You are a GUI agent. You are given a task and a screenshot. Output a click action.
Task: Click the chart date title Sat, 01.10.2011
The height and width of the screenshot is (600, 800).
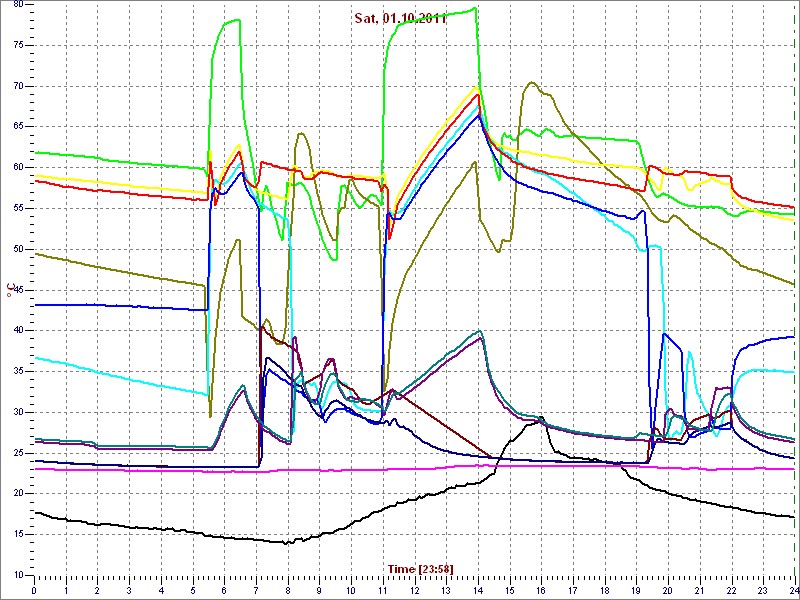click(401, 19)
